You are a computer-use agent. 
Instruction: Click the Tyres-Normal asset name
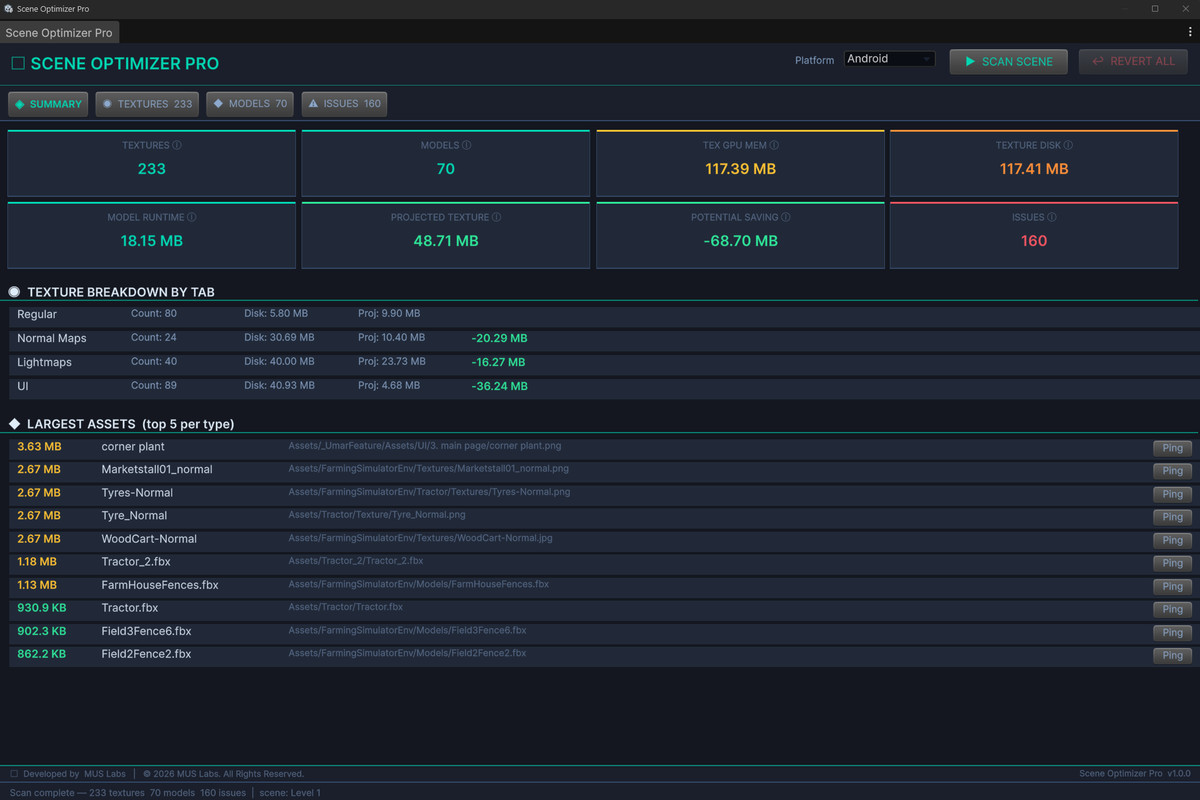click(x=137, y=493)
